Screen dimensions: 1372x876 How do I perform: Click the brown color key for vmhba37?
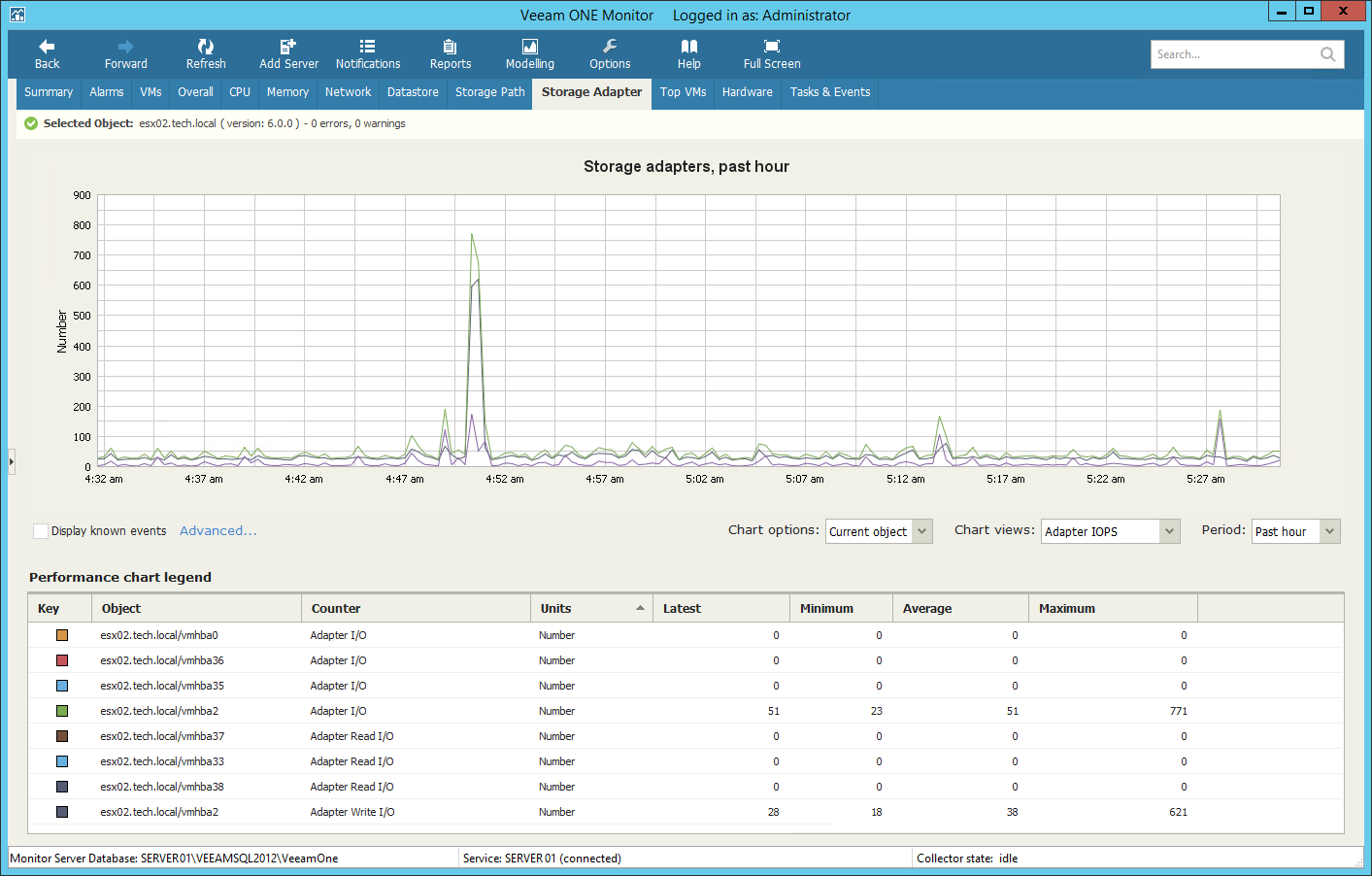coord(62,736)
